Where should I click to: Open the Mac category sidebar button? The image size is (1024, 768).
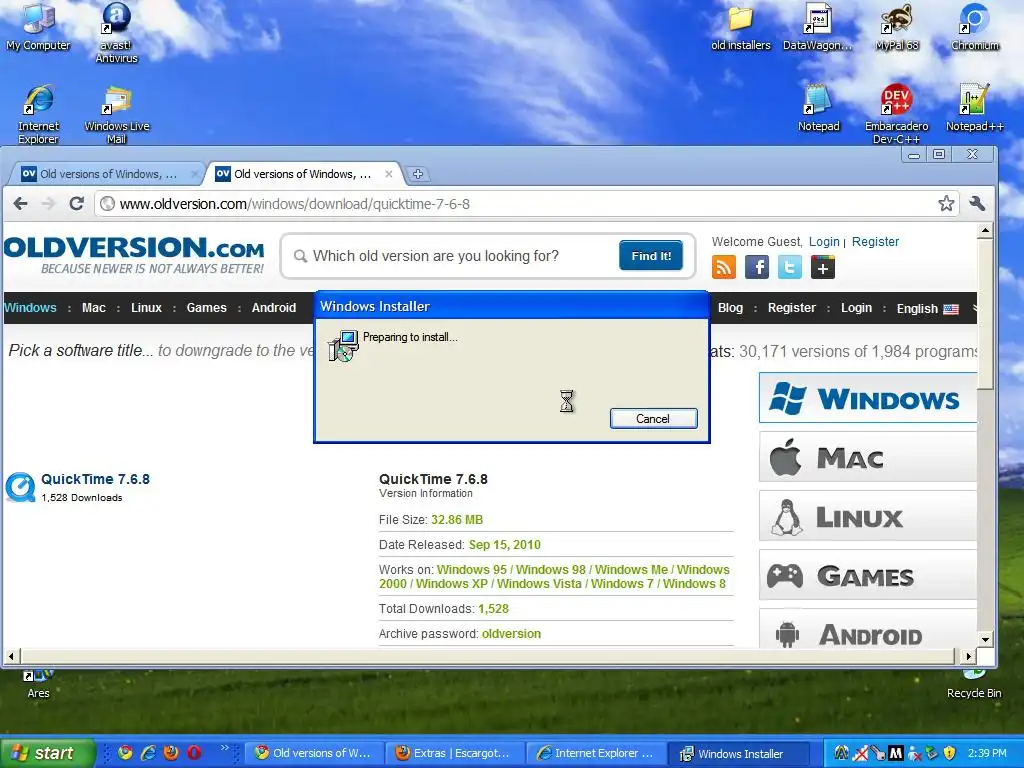tap(867, 457)
